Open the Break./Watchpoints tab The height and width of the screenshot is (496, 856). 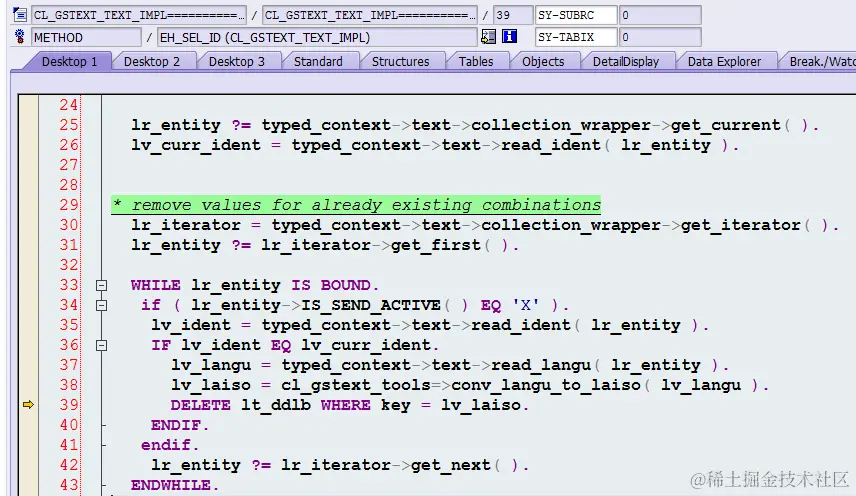point(822,61)
